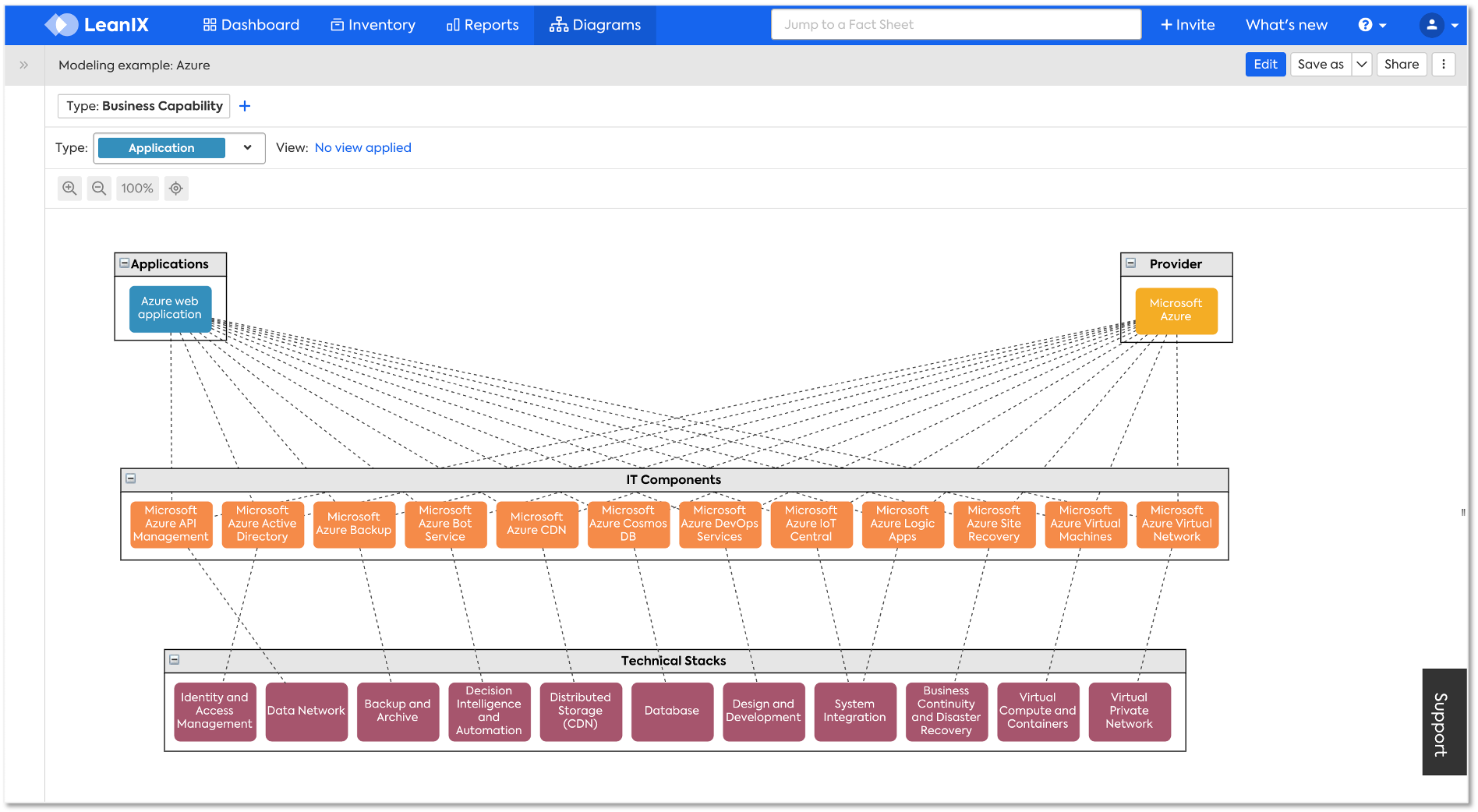The width and height of the screenshot is (1478, 812).
Task: Click the Modeling example: Azure title
Action: point(134,65)
